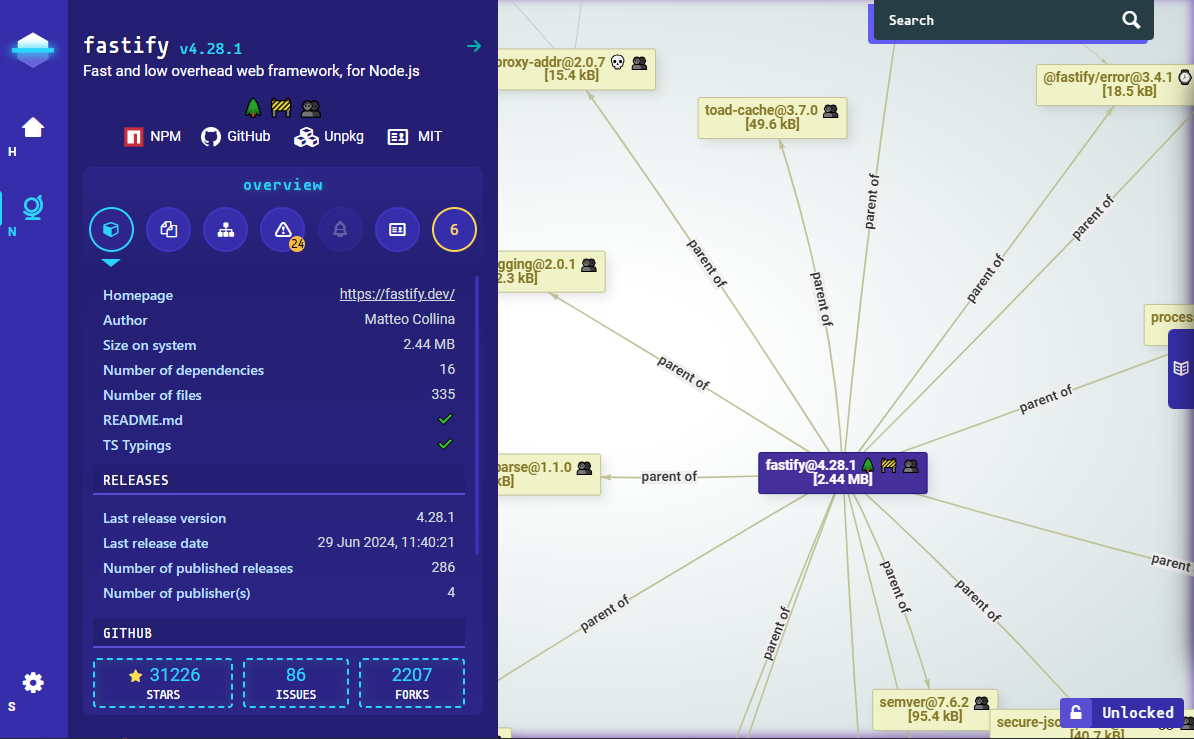Click the Number of files value 335

click(443, 395)
